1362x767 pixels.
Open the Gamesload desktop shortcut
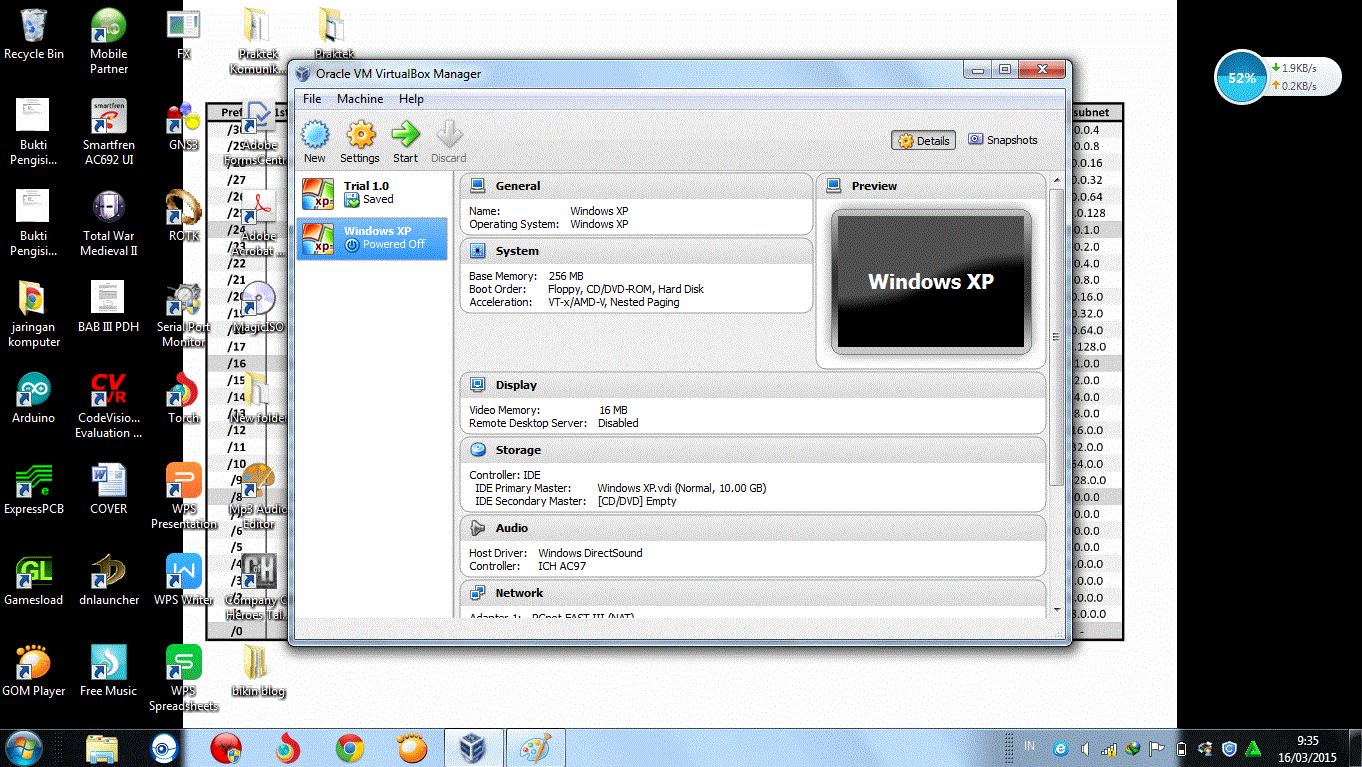(x=33, y=580)
